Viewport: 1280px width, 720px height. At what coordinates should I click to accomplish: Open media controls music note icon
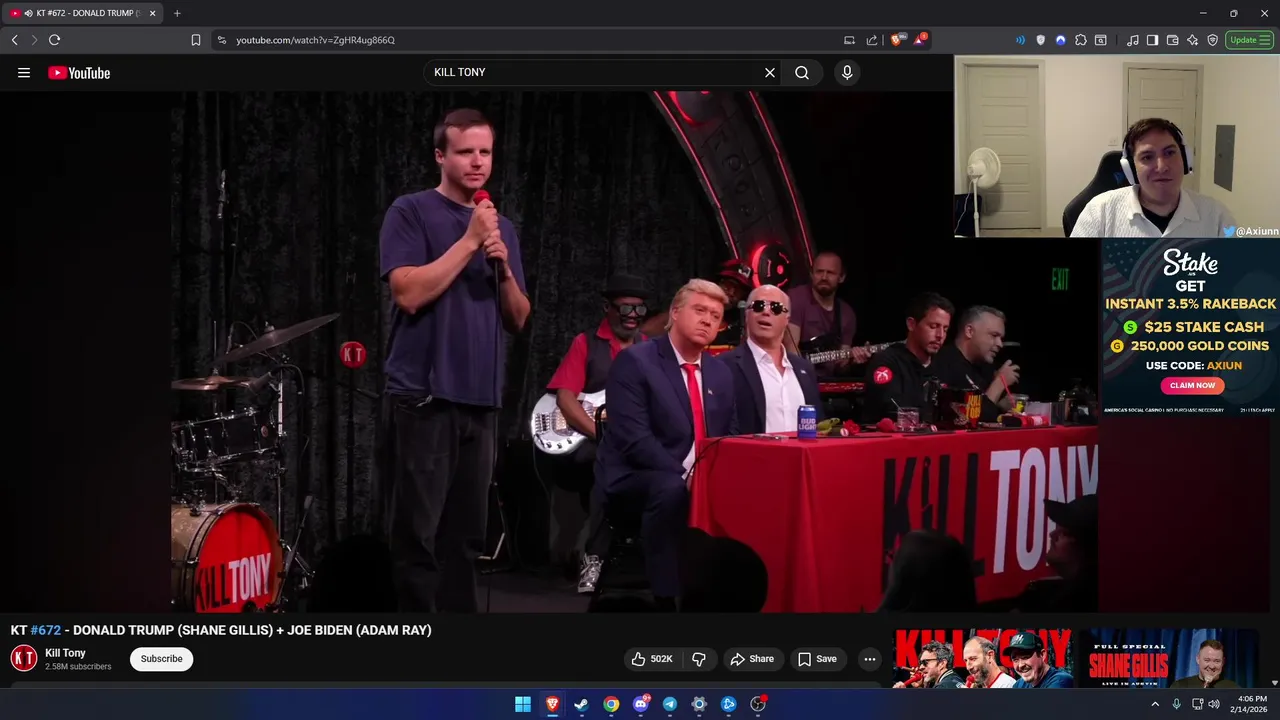point(1133,40)
